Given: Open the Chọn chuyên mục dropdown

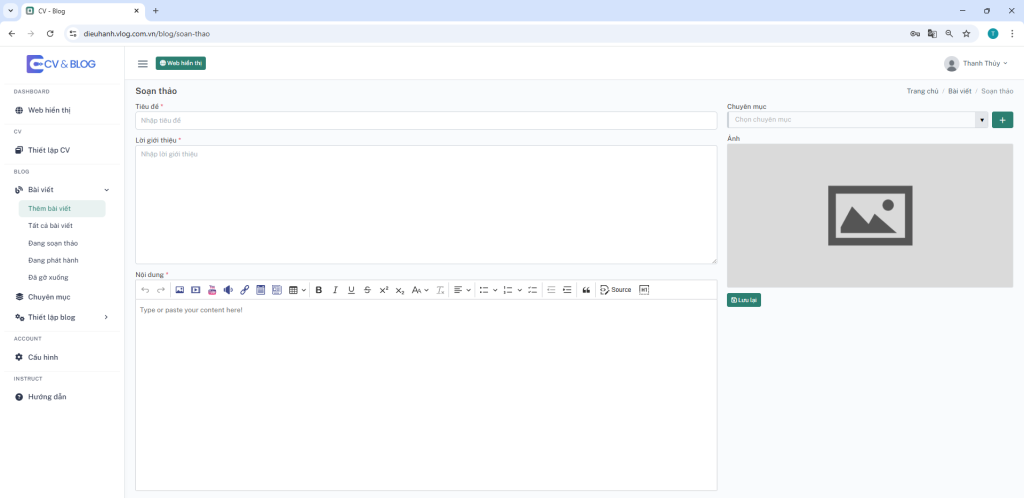Looking at the screenshot, I should 857,119.
